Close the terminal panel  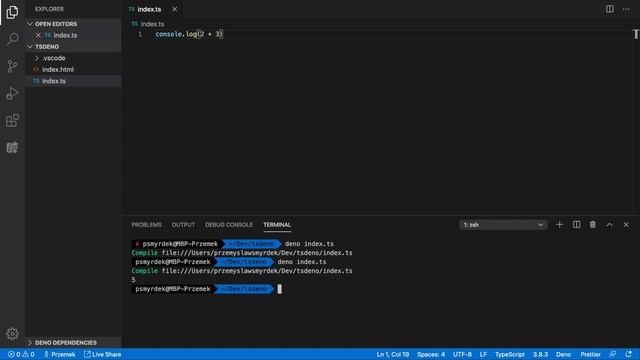[626, 224]
